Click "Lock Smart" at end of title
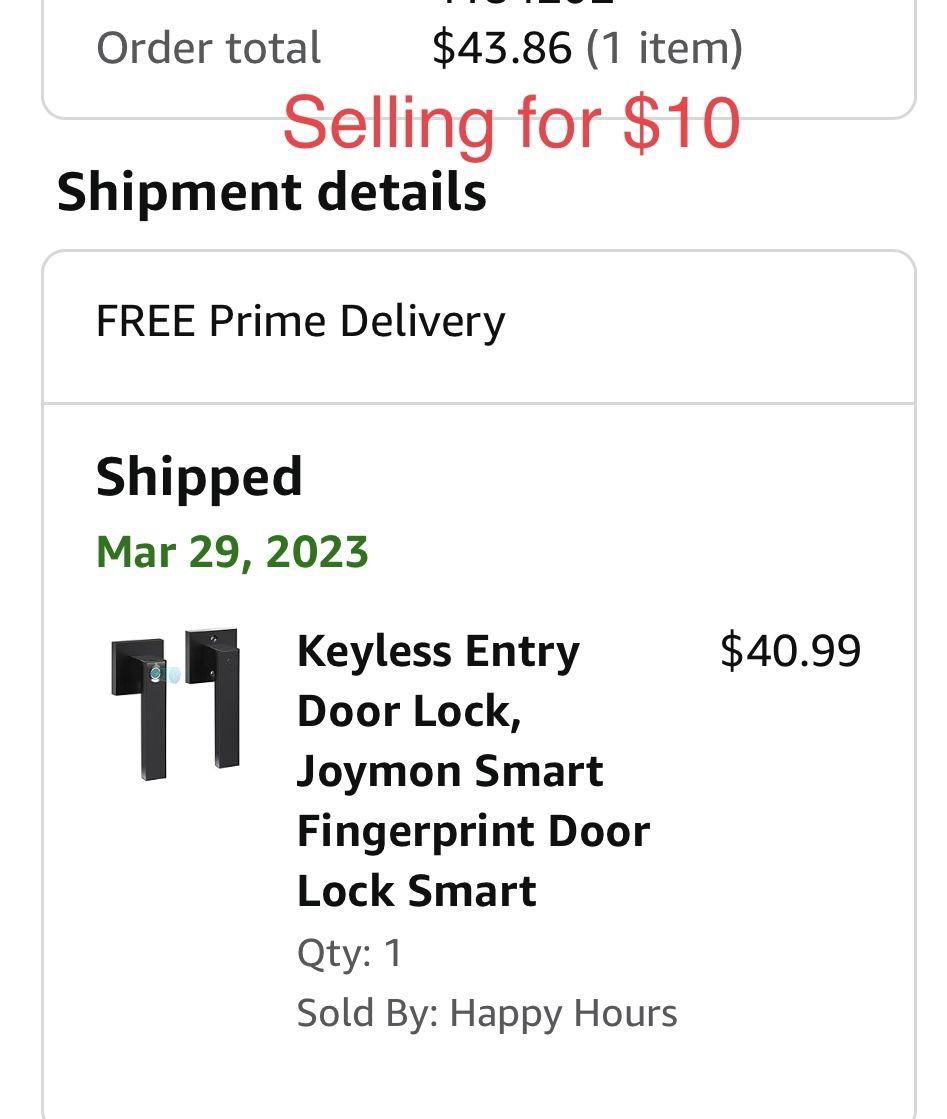947x1119 pixels. pos(416,892)
